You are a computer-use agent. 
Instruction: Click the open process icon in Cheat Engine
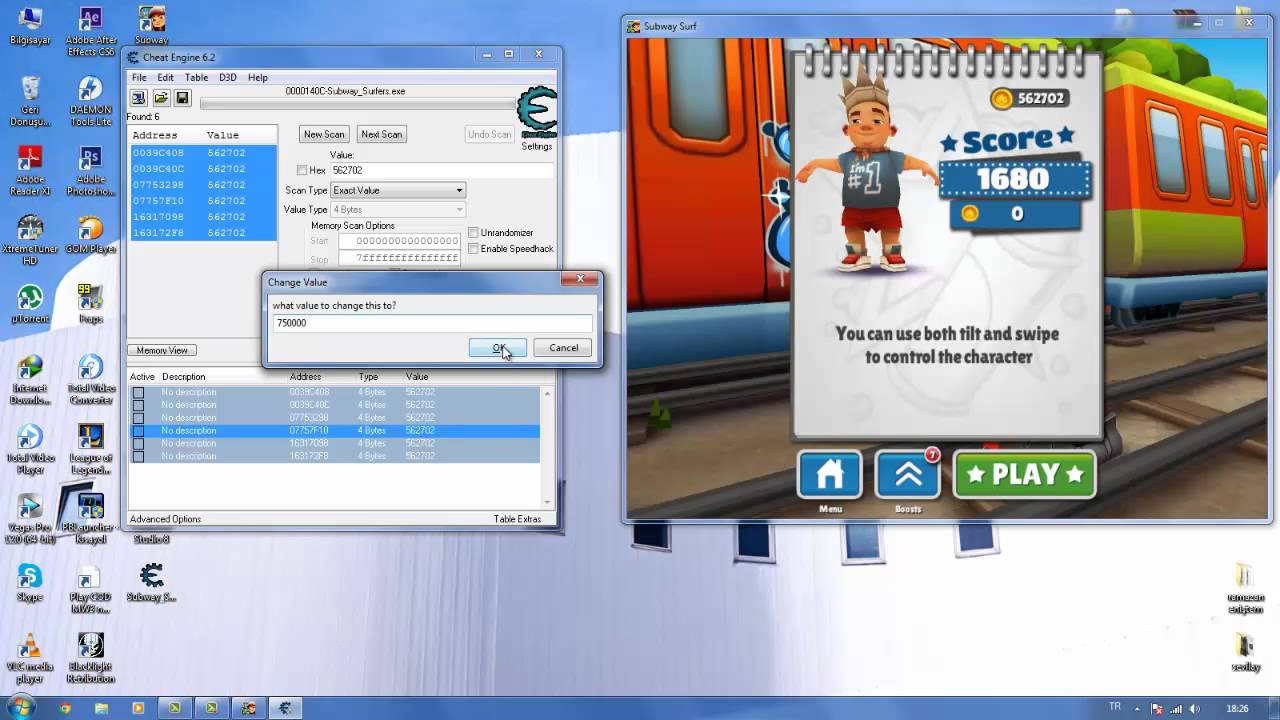click(139, 98)
